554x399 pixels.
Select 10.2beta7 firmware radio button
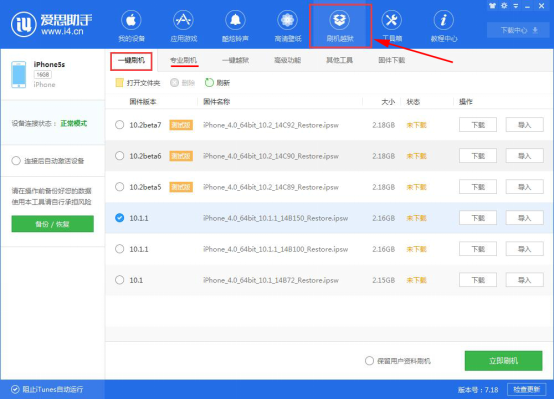pos(119,125)
